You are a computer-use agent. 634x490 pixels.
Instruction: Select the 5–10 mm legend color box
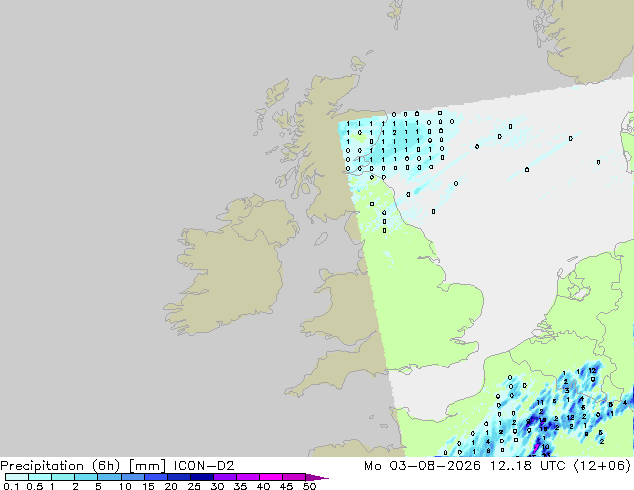(x=109, y=477)
